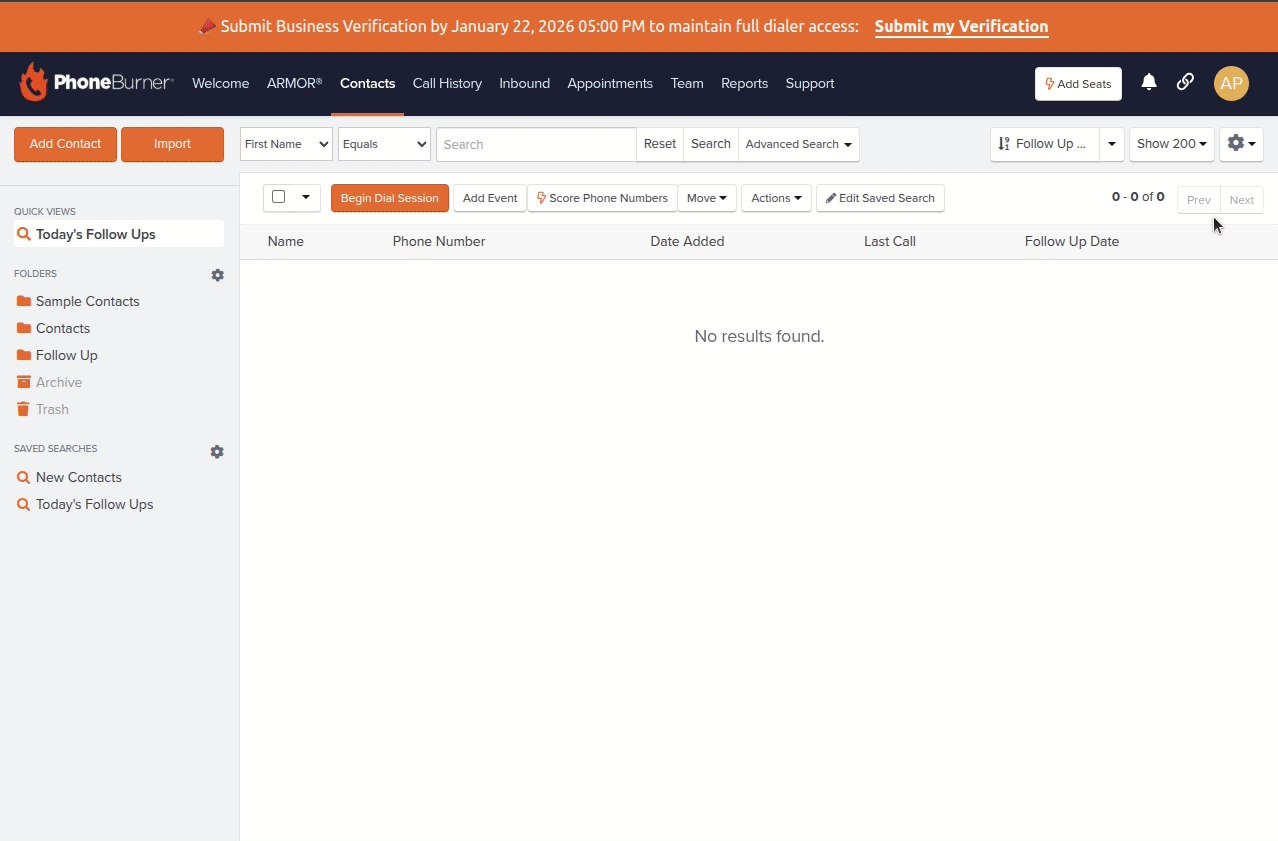Sort by Last Call column header
The height and width of the screenshot is (841, 1278).
pos(890,241)
